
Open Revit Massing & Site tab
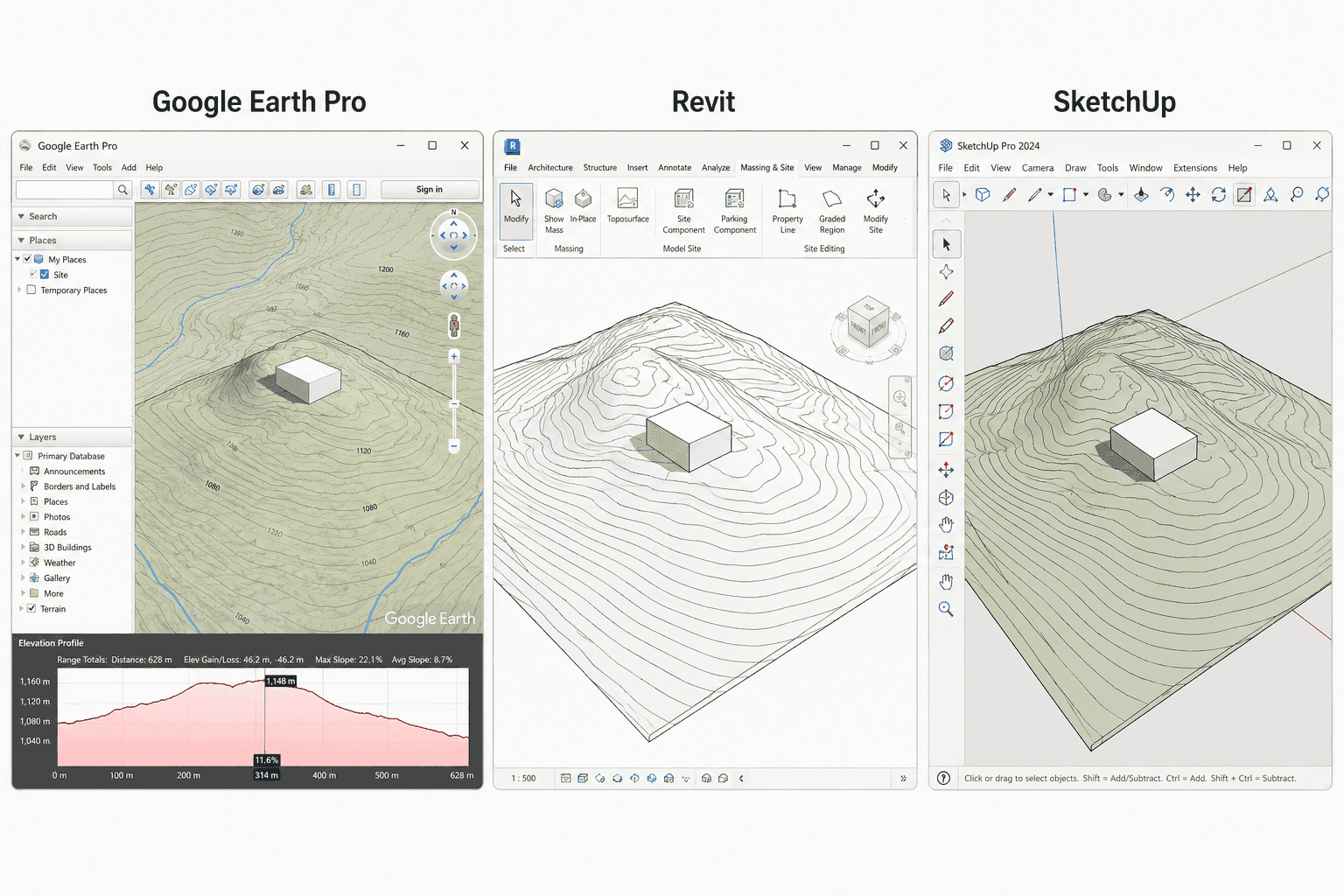tap(766, 167)
